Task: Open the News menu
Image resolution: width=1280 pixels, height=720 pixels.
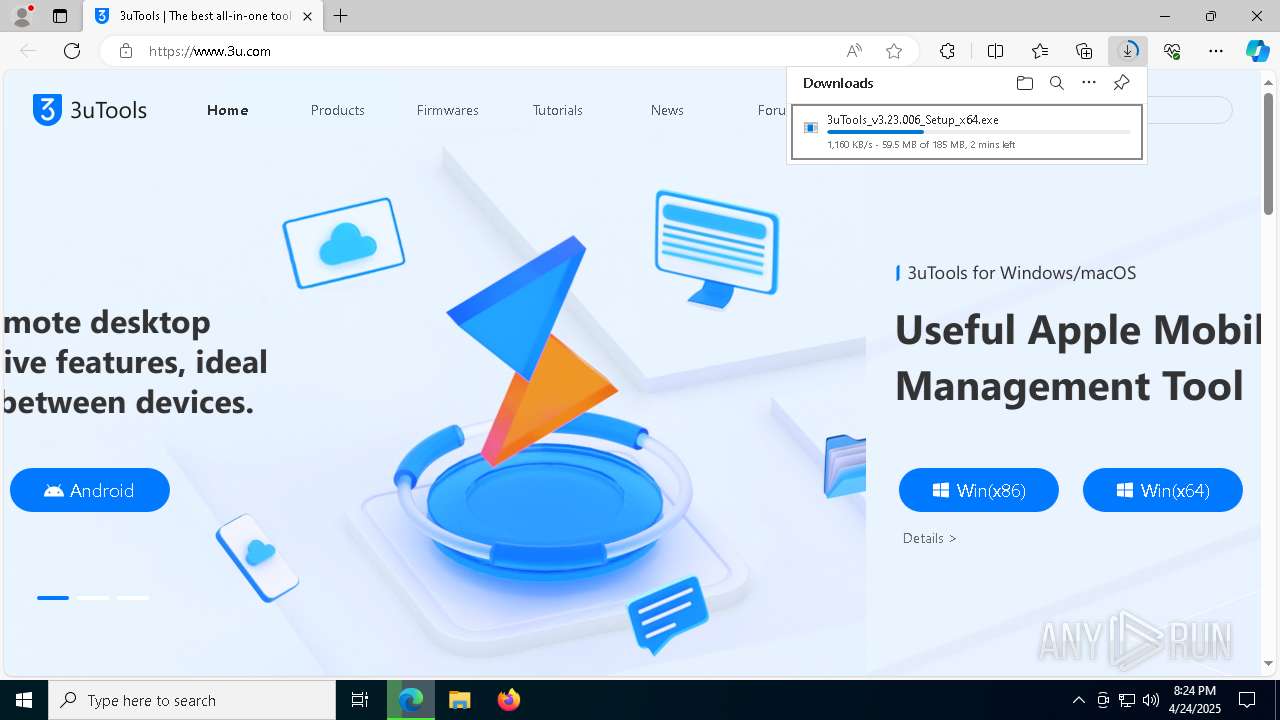Action: point(667,110)
